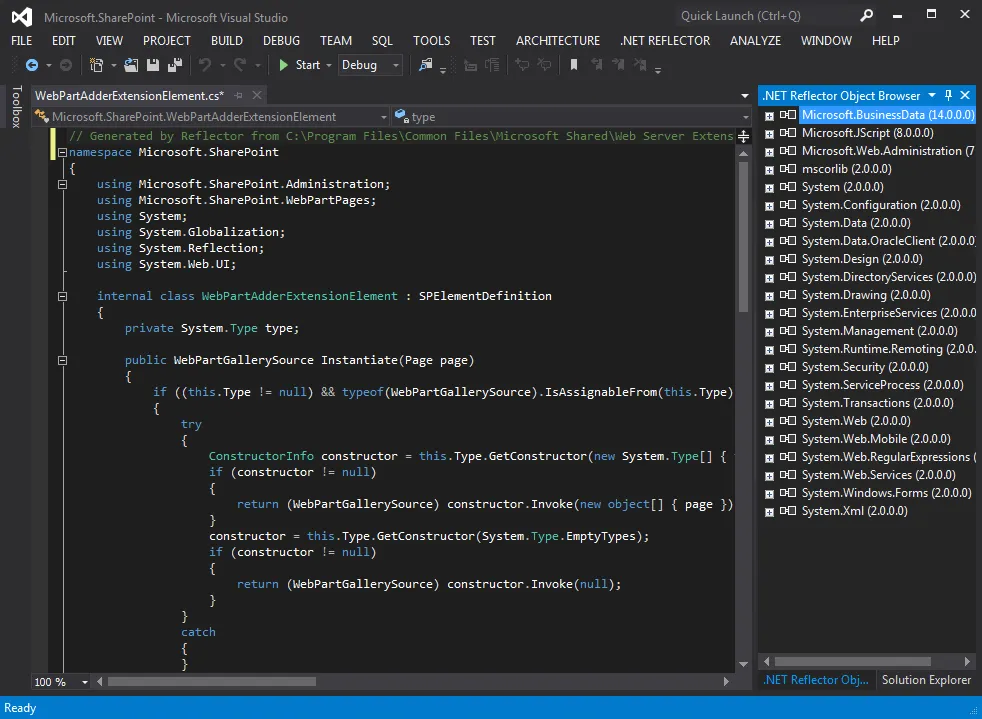982x719 pixels.
Task: Toggle pin on WebPartAdderExtensionElement.cs tab
Action: [x=240, y=95]
